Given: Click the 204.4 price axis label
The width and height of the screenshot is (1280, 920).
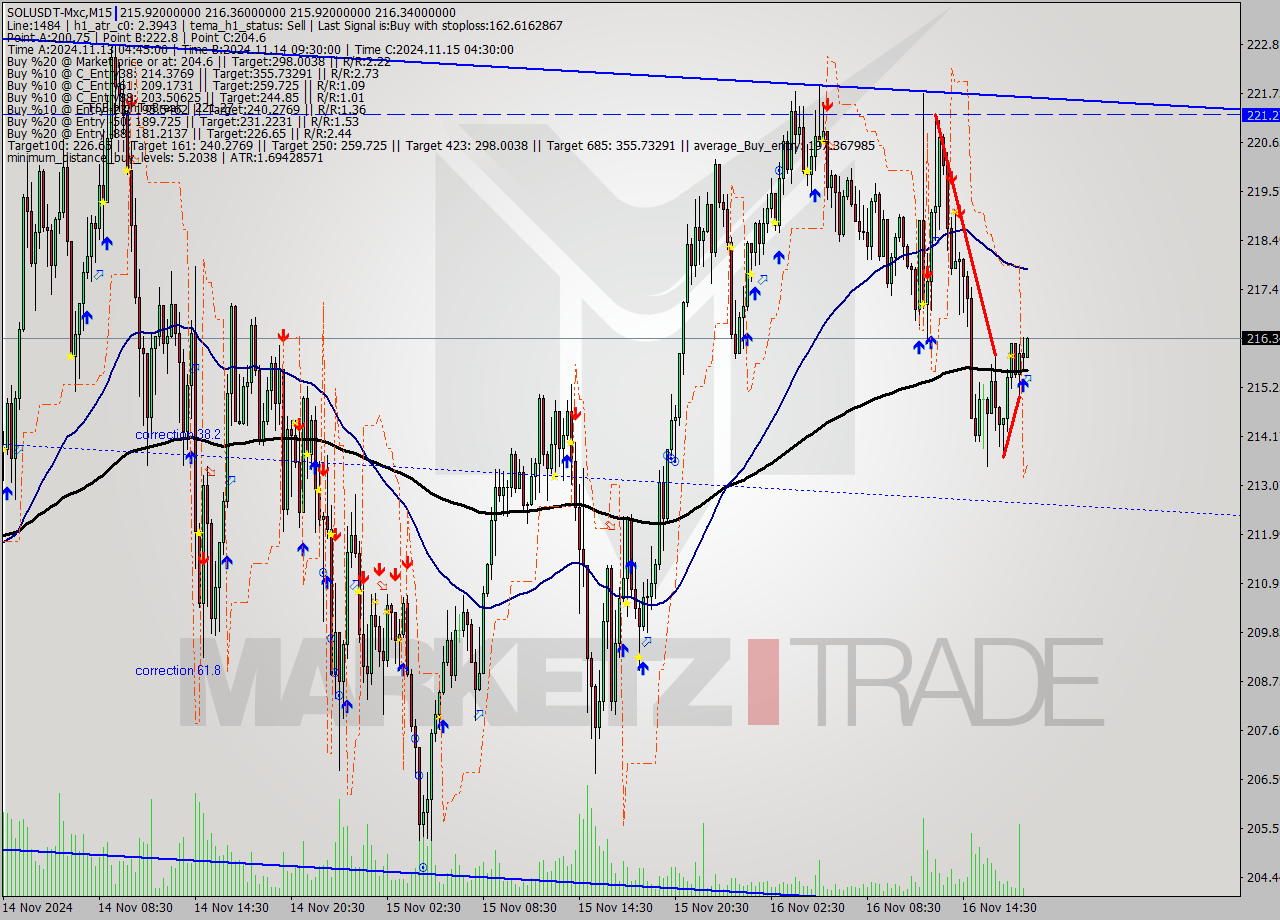Looking at the screenshot, I should (1263, 877).
